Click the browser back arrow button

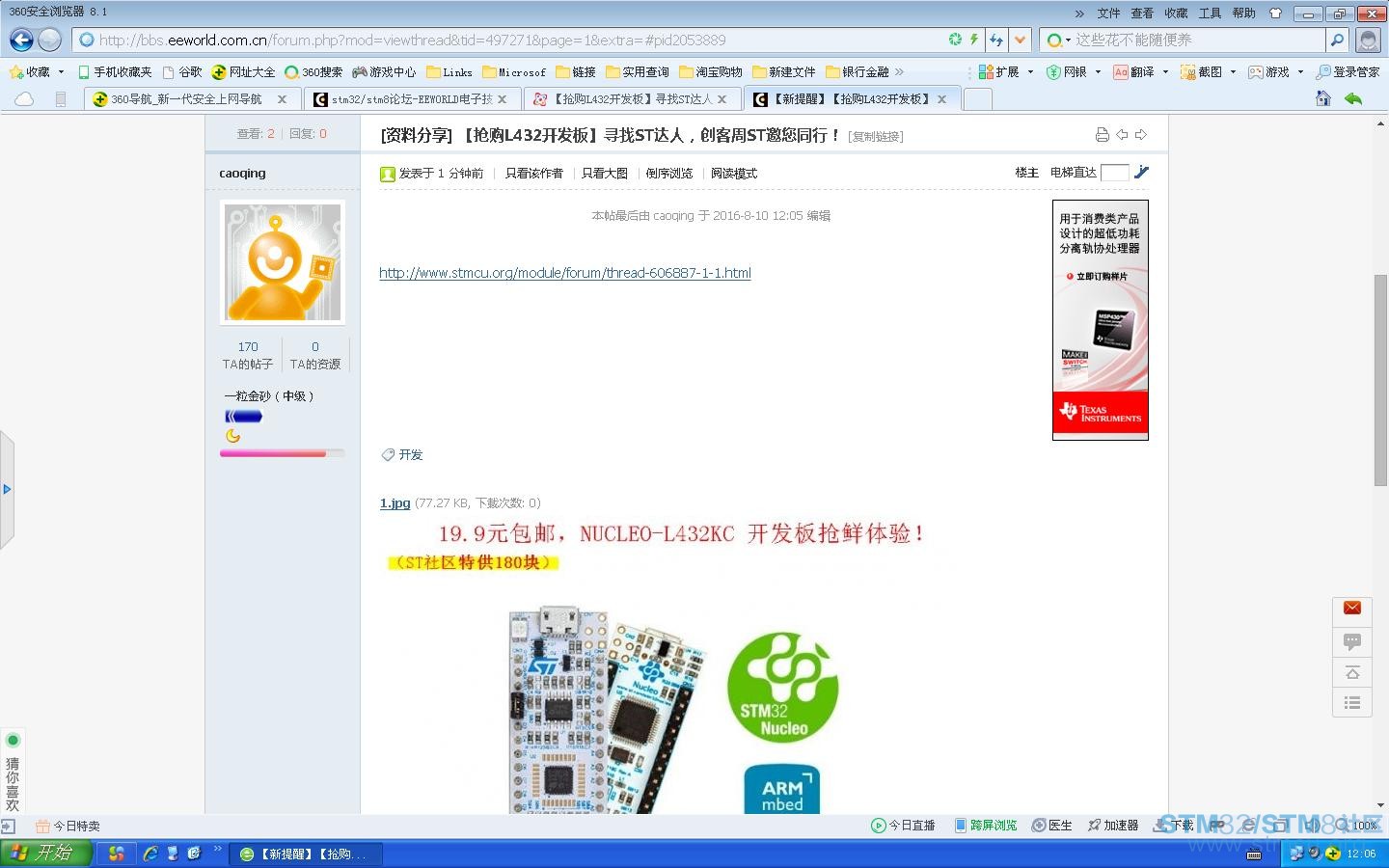pyautogui.click(x=21, y=40)
